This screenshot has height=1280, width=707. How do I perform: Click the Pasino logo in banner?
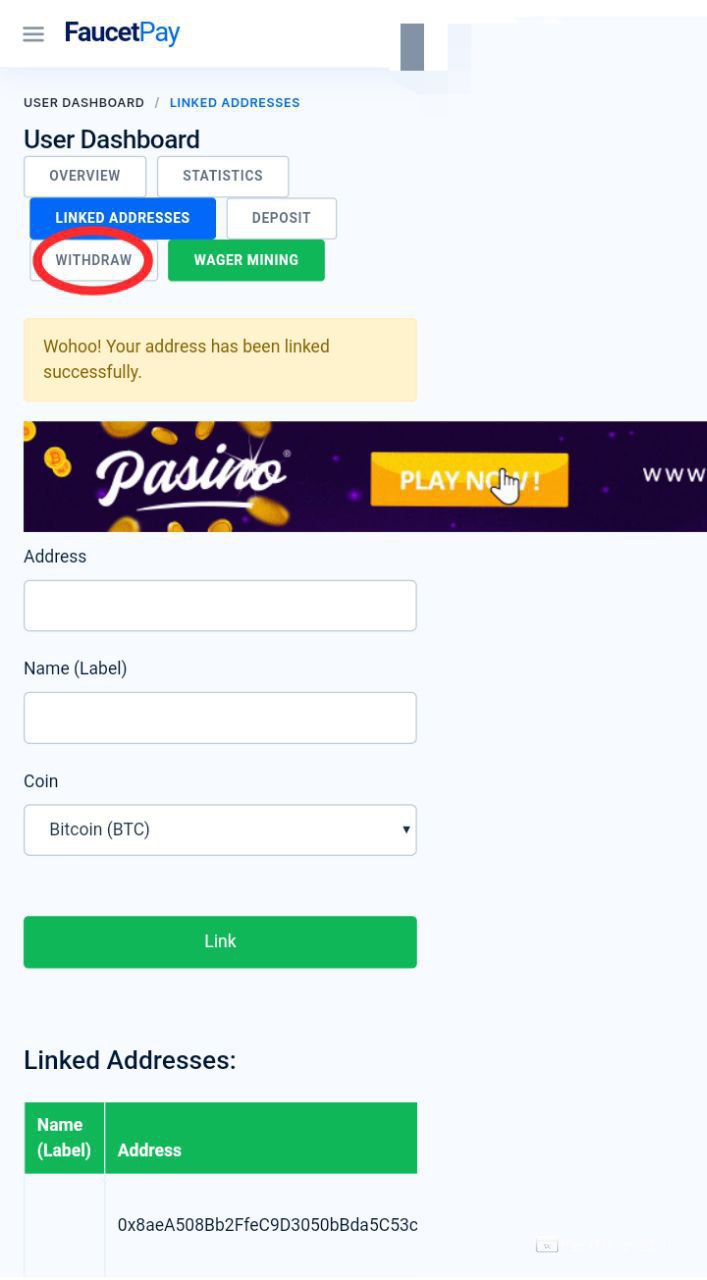click(x=191, y=476)
